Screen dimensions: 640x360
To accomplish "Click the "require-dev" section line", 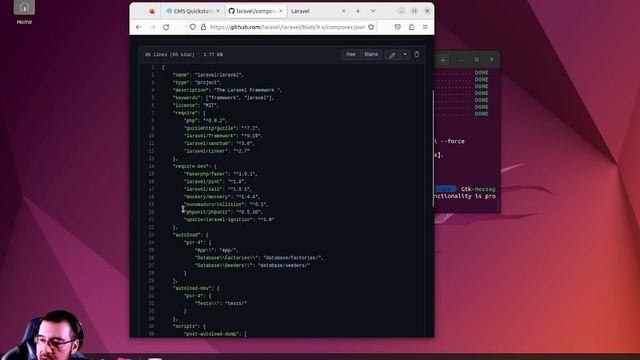I will coord(195,167).
